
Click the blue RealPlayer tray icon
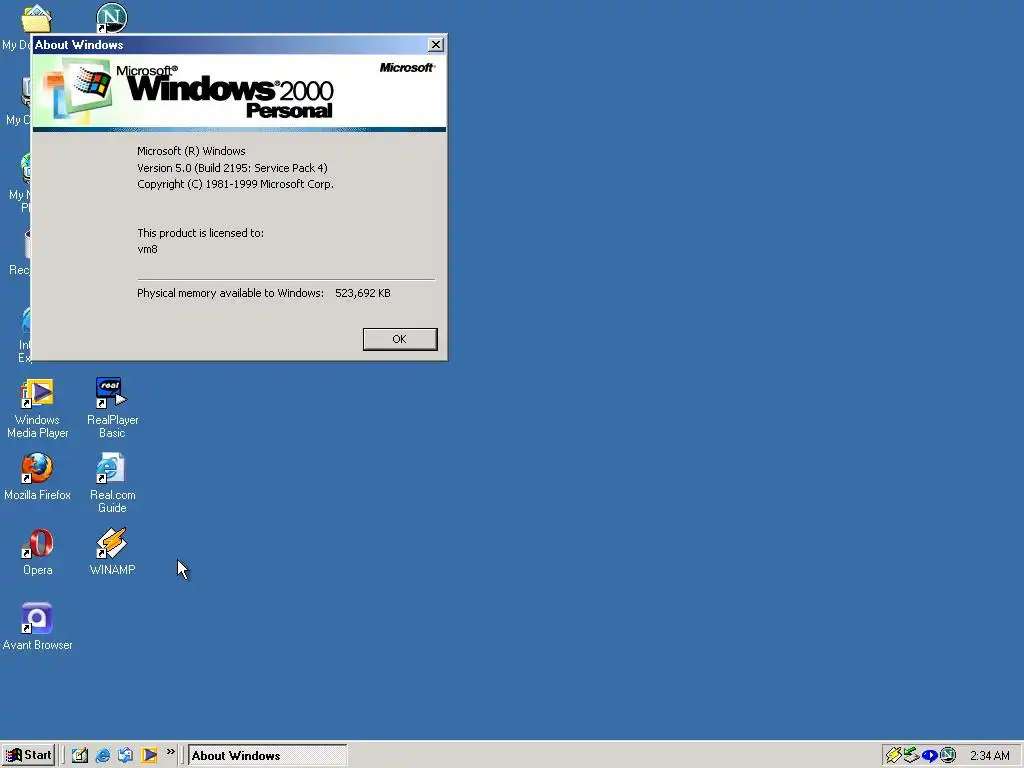929,756
